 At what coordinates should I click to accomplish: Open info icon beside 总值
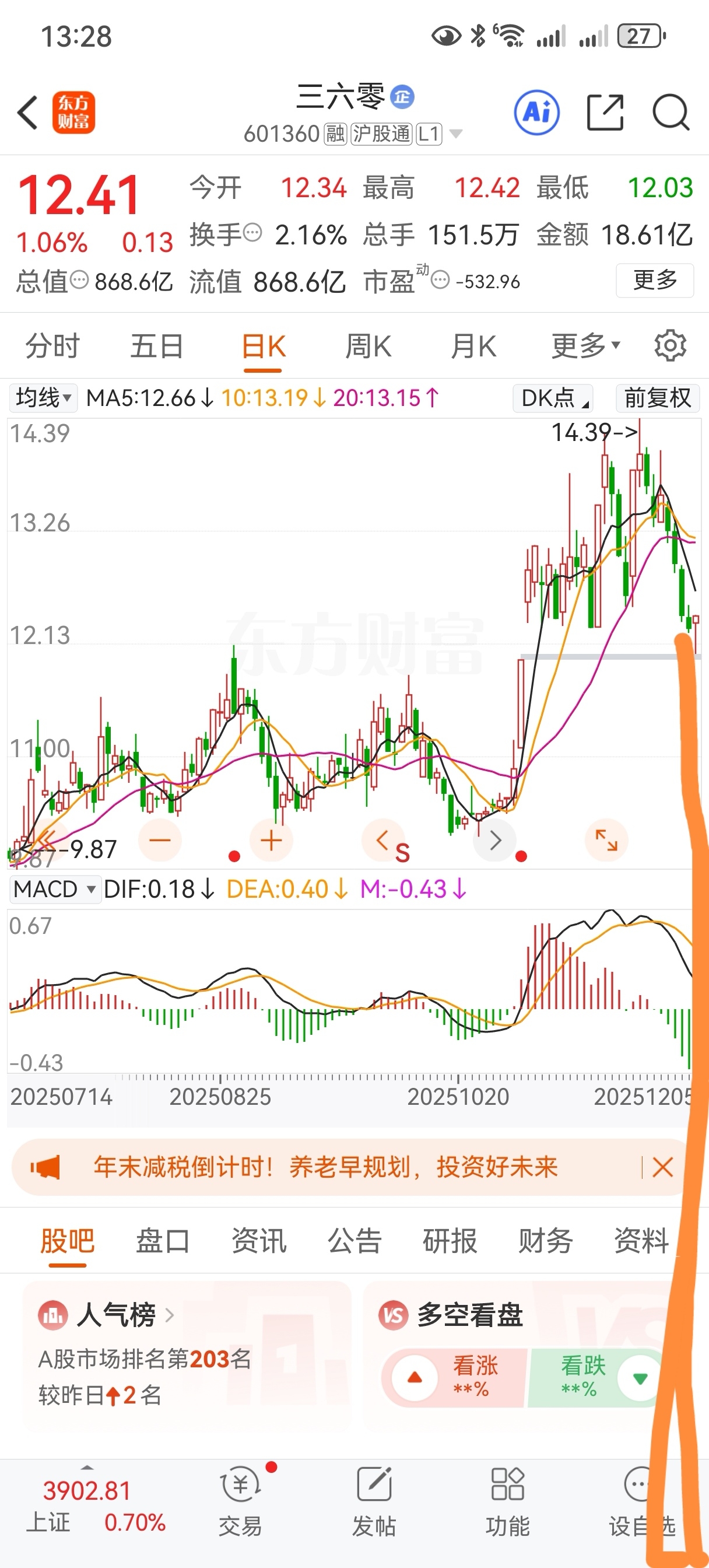pyautogui.click(x=79, y=280)
